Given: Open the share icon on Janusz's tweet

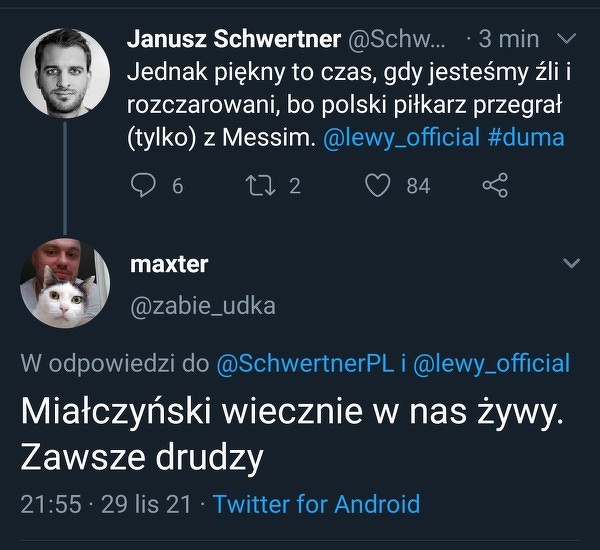Looking at the screenshot, I should [495, 185].
